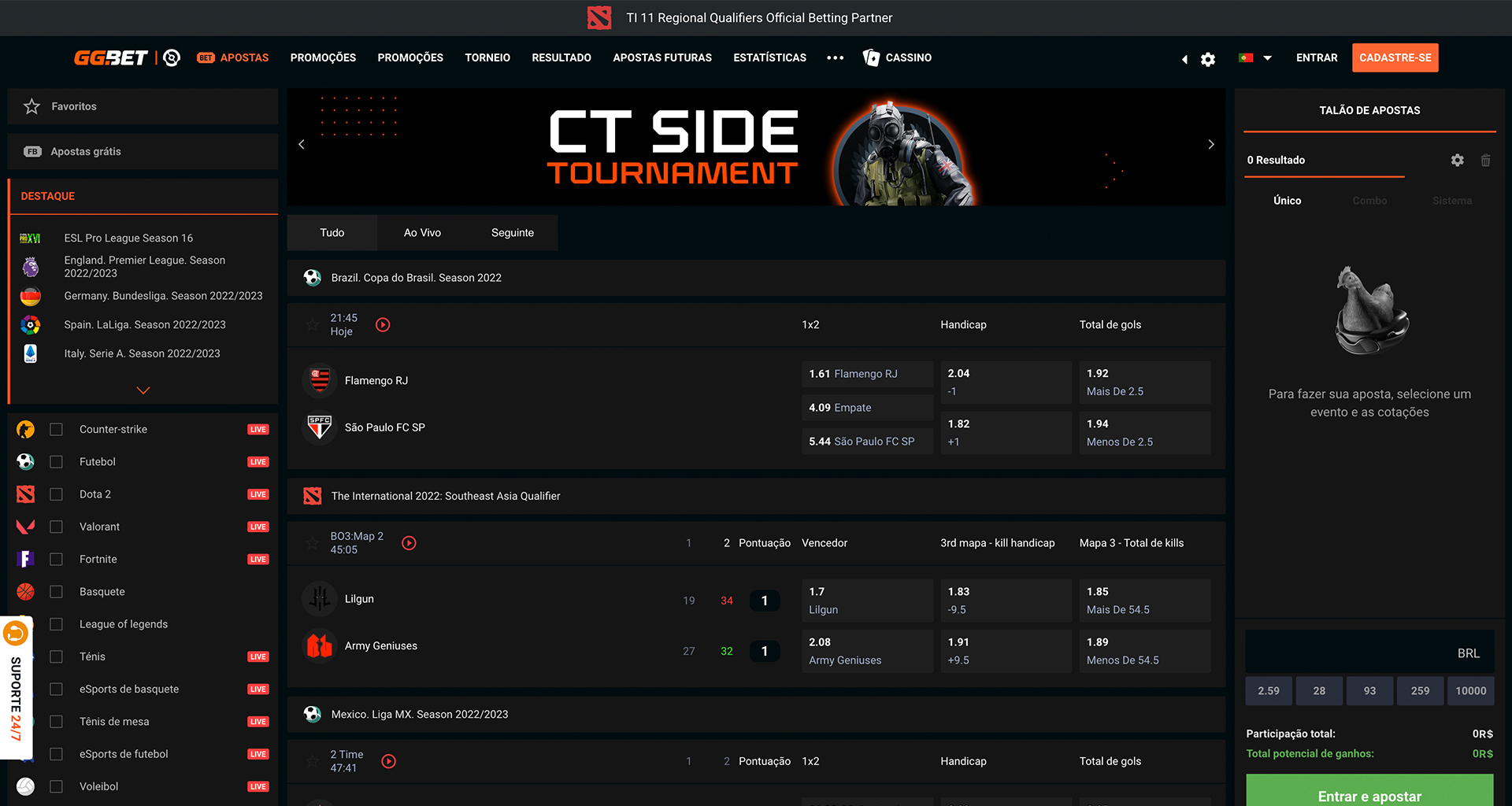
Task: Click the Army Geniuses team logo
Action: tap(320, 646)
